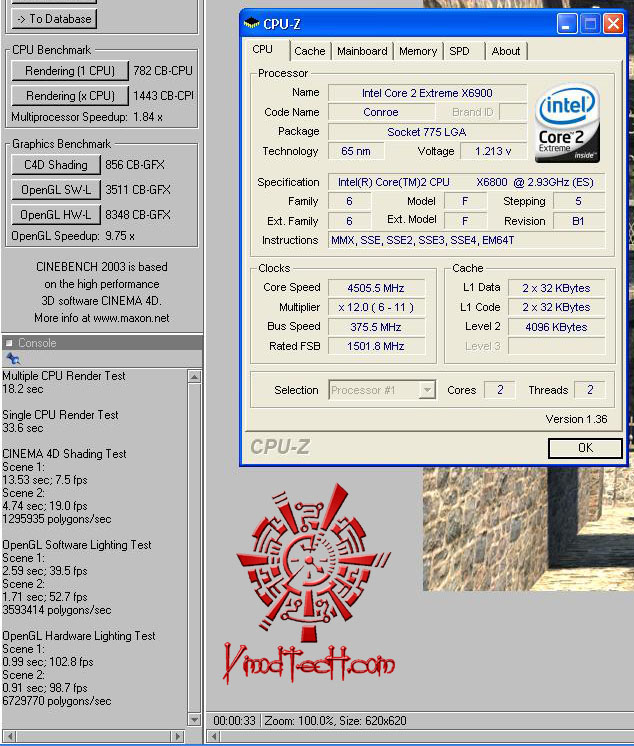Click the Level 2 value 4096 KBytes
The width and height of the screenshot is (634, 746).
click(x=556, y=327)
